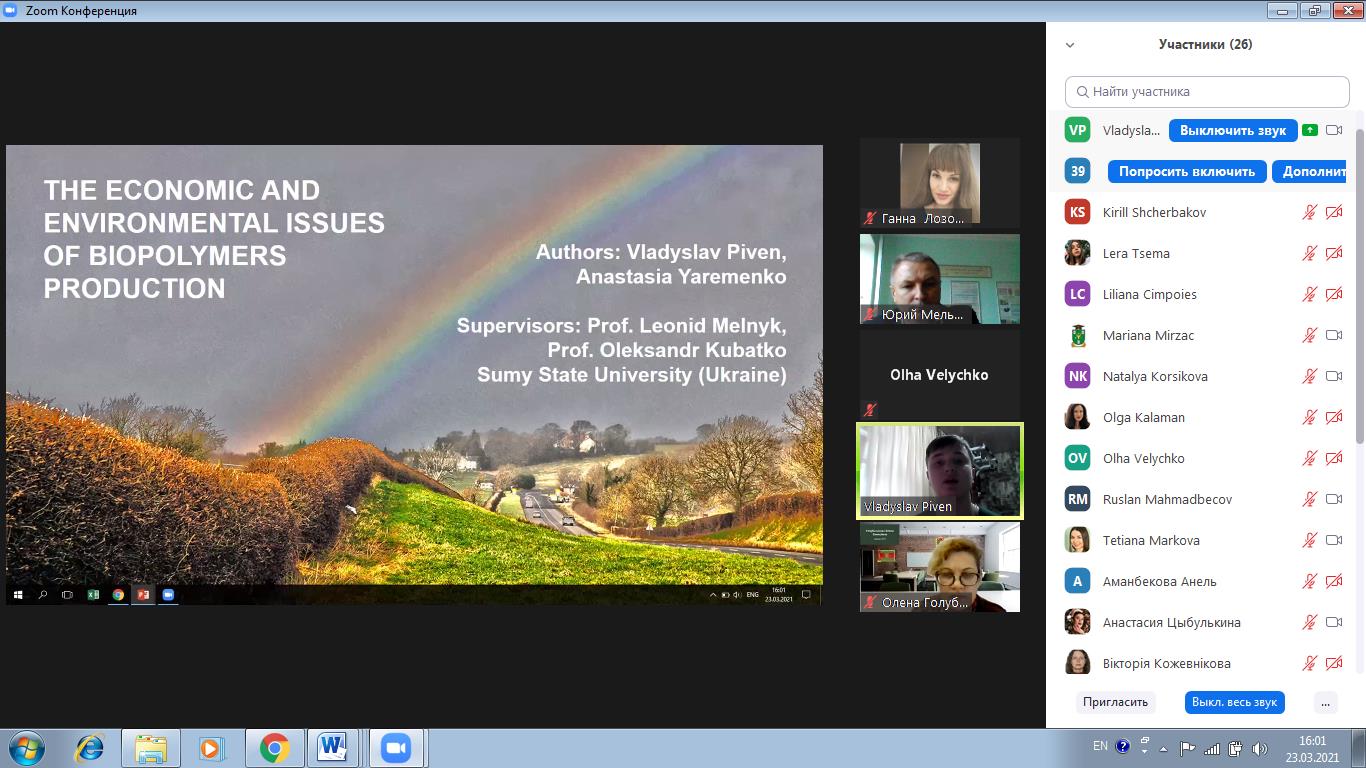This screenshot has width=1366, height=768.
Task: Click Олена Голуб... video thumbnail
Action: click(940, 567)
